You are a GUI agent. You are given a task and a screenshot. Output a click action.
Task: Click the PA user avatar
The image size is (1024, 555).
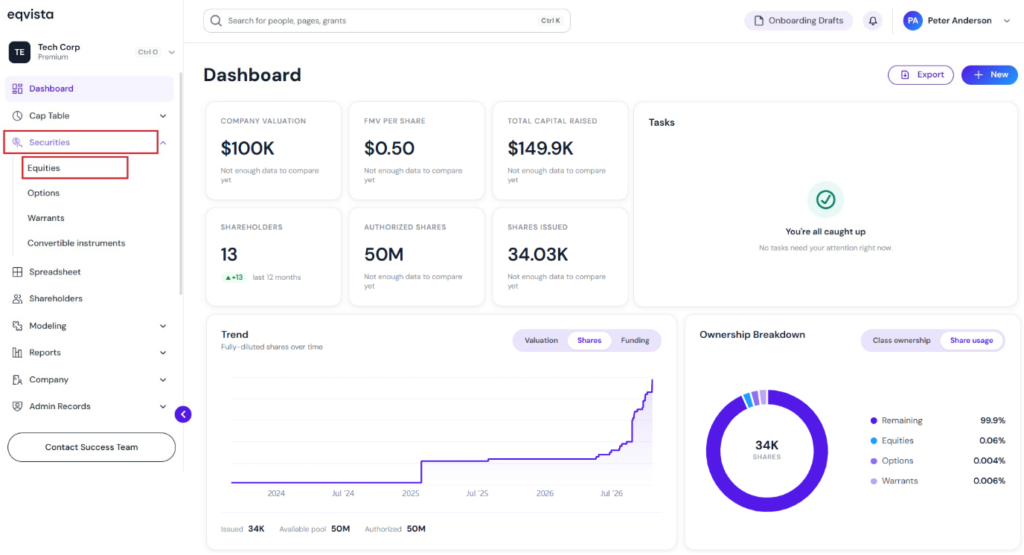(x=912, y=21)
